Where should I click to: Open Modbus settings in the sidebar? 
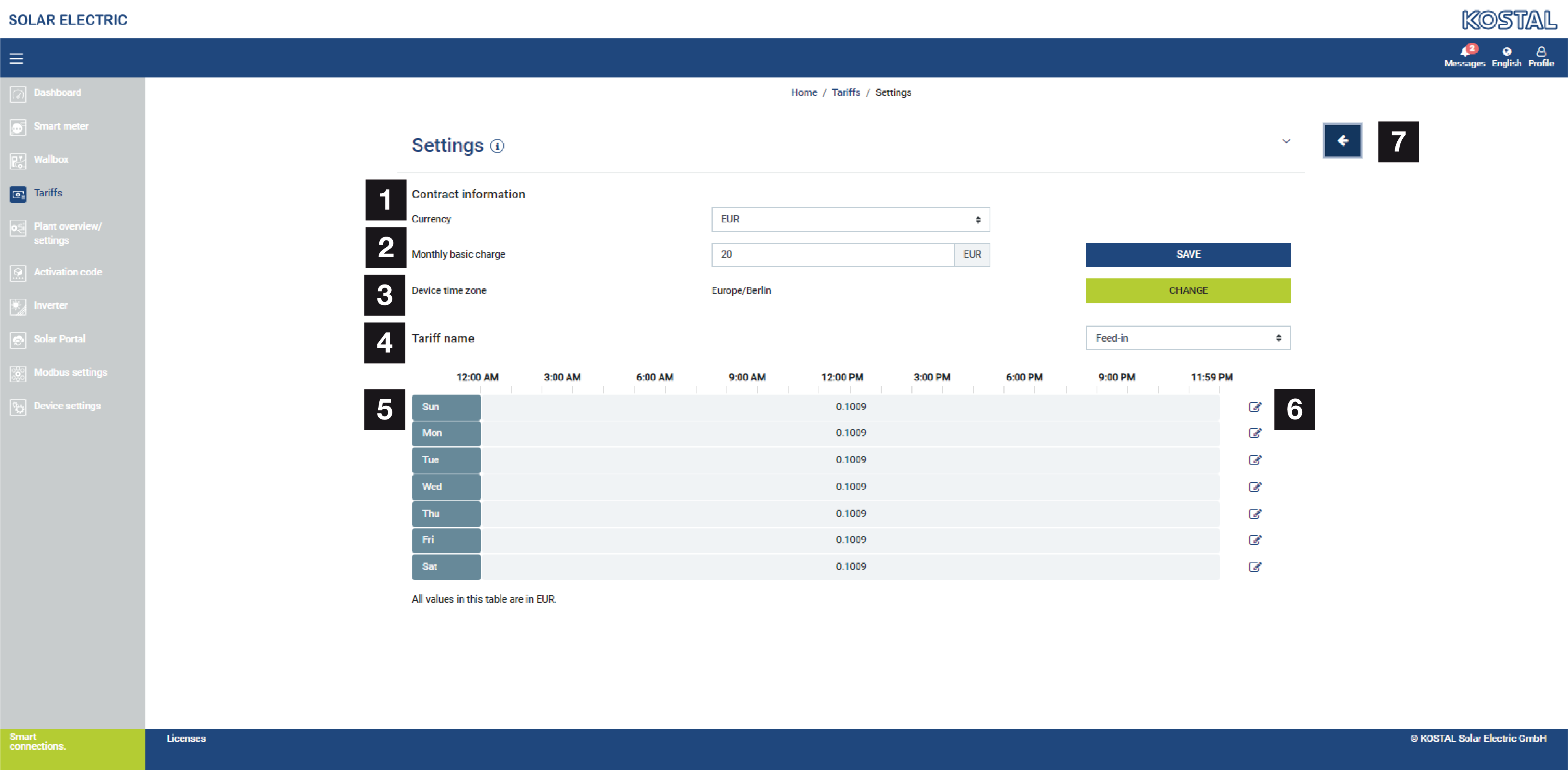pyautogui.click(x=70, y=372)
